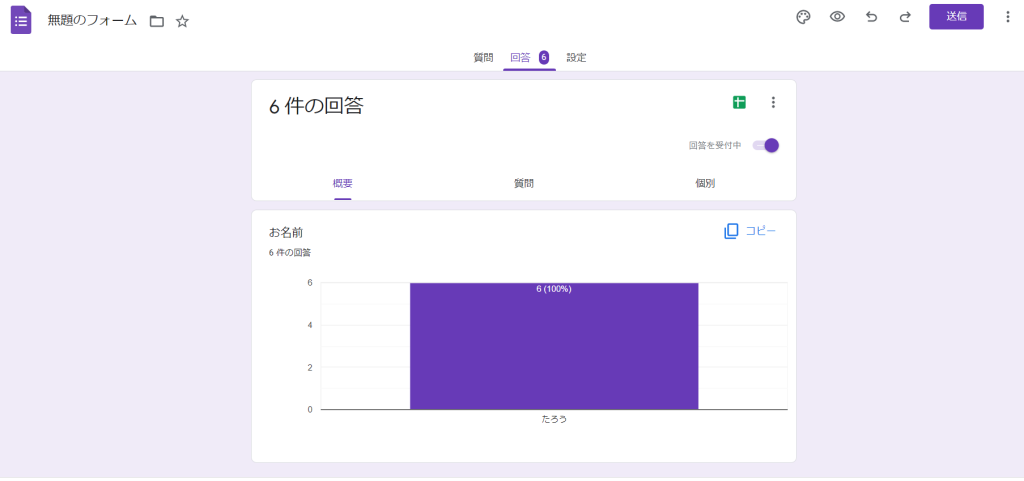The height and width of the screenshot is (481, 1024).
Task: Open the 個別 responses view
Action: tap(705, 184)
